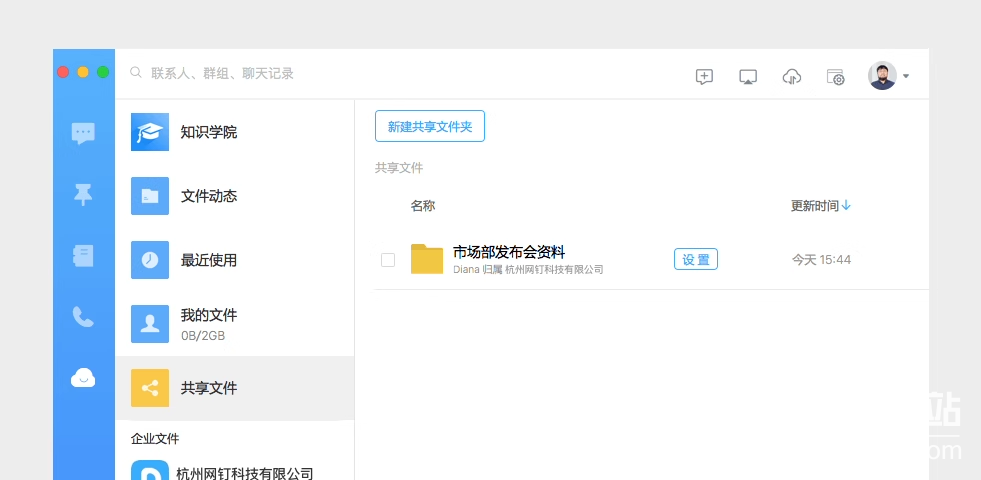The height and width of the screenshot is (480, 981).
Task: Click the search magnifier icon
Action: pos(135,73)
